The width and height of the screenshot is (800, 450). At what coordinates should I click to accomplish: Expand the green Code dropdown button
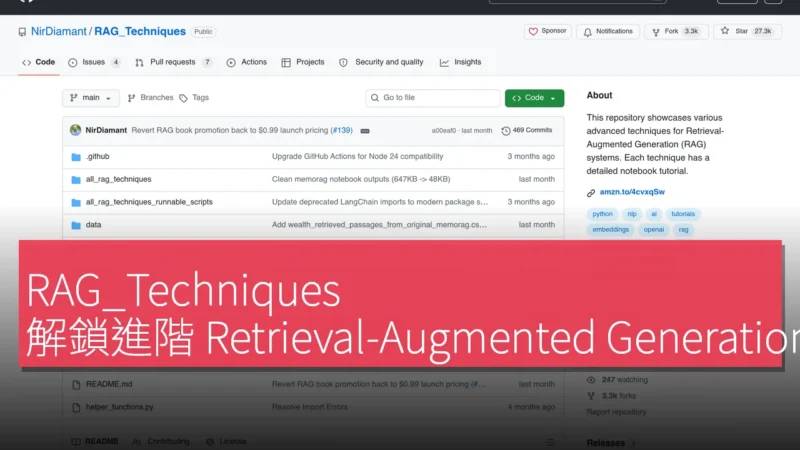coord(534,98)
